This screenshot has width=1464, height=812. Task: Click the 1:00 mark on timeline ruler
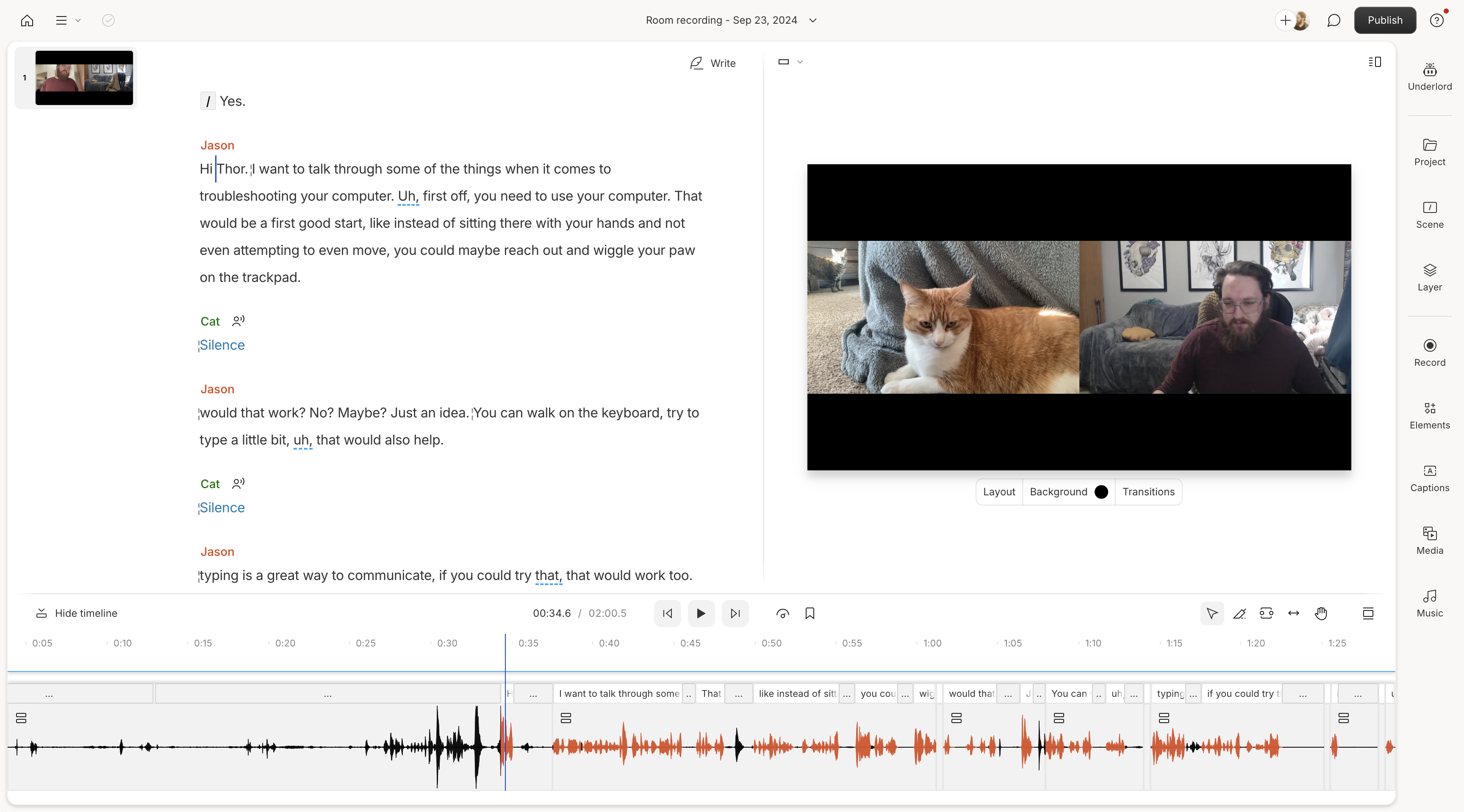point(932,644)
